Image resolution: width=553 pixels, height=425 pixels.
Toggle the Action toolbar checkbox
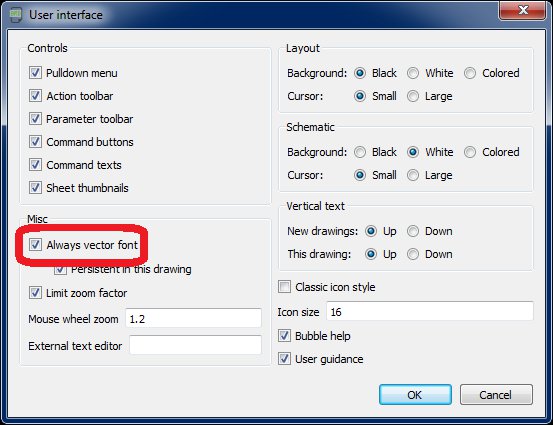click(35, 96)
